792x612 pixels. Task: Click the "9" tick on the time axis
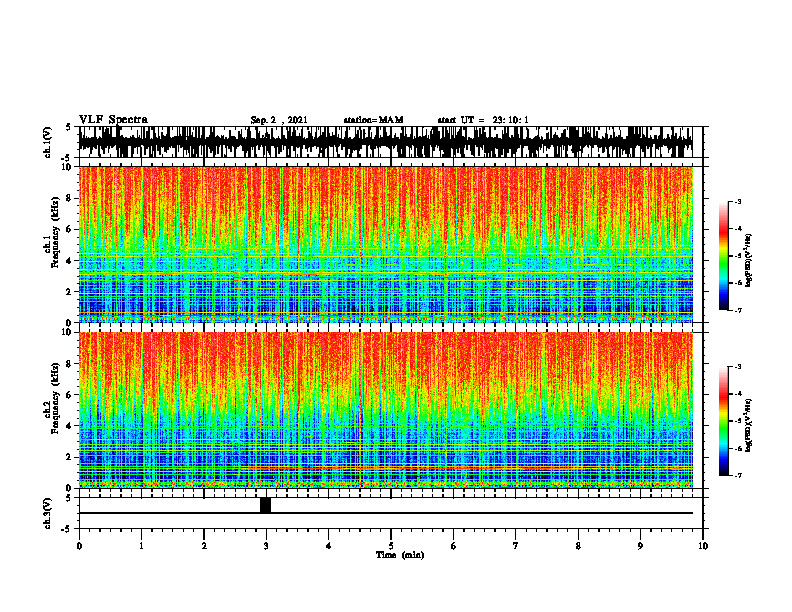tap(640, 546)
